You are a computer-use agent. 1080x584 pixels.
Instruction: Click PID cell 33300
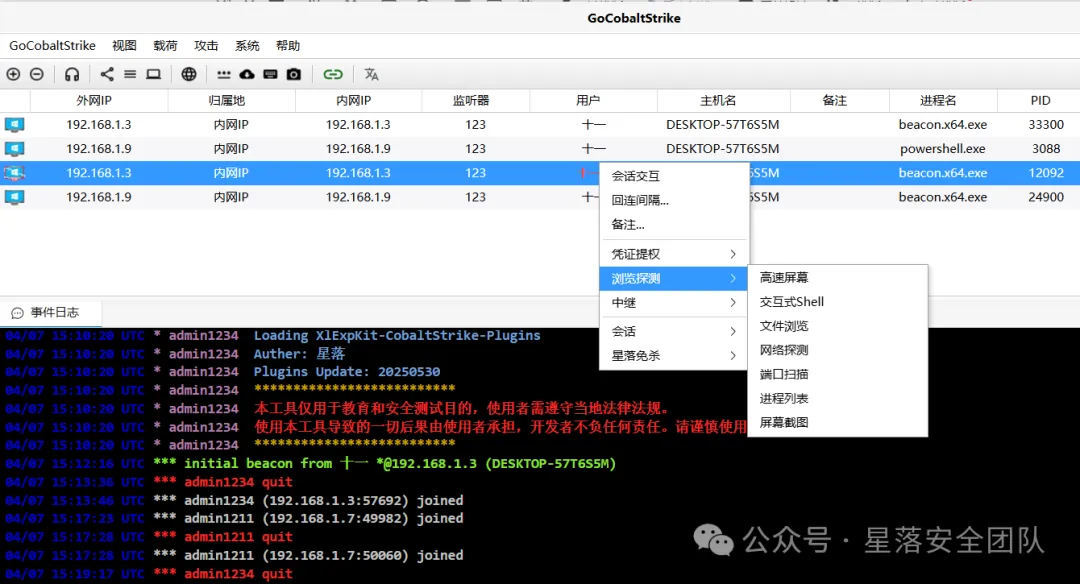pos(1046,125)
